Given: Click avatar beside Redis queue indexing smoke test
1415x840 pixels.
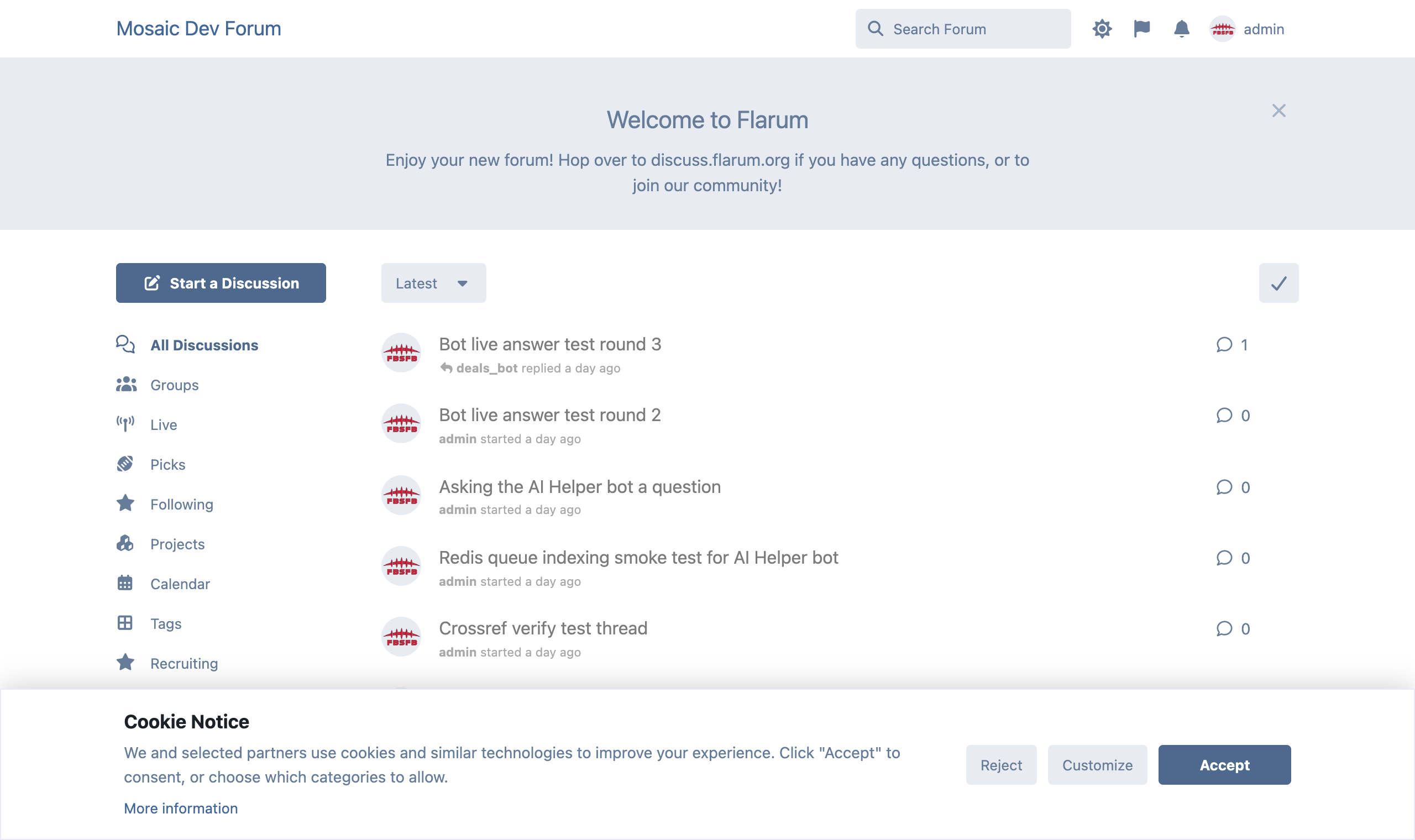Looking at the screenshot, I should pos(401,566).
